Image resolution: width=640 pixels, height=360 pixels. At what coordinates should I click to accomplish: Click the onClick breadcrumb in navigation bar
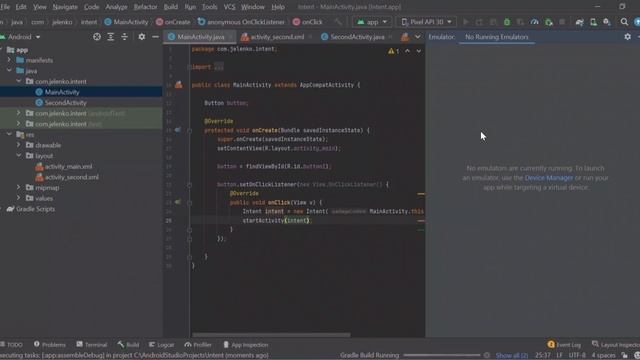[308, 22]
